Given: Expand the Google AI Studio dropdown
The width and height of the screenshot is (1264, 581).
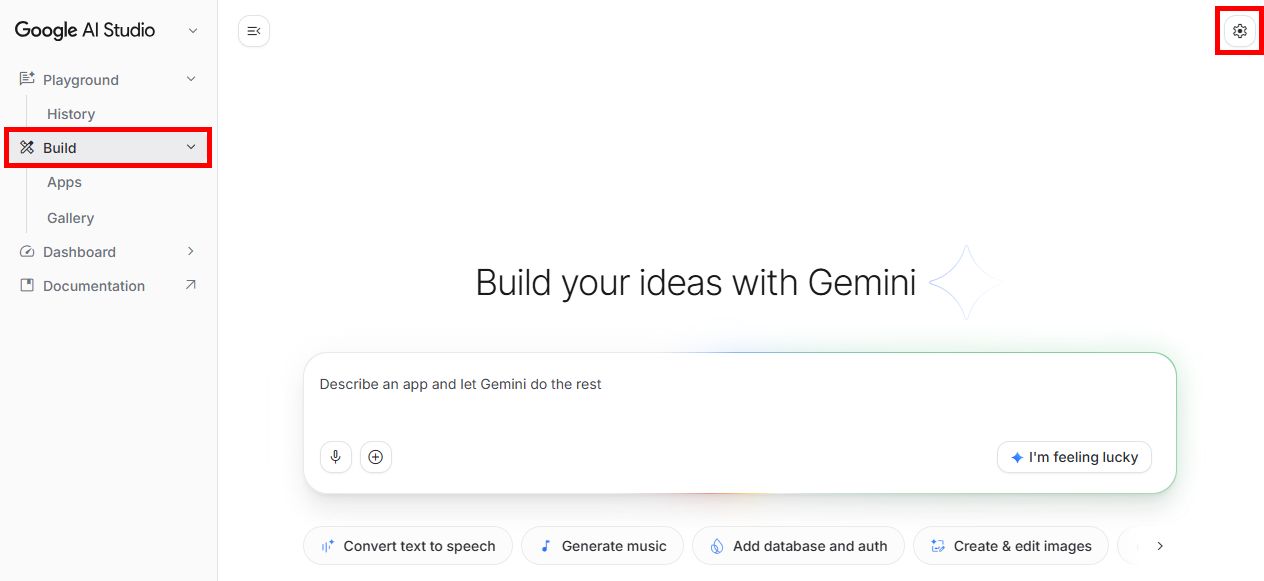Looking at the screenshot, I should (x=193, y=31).
